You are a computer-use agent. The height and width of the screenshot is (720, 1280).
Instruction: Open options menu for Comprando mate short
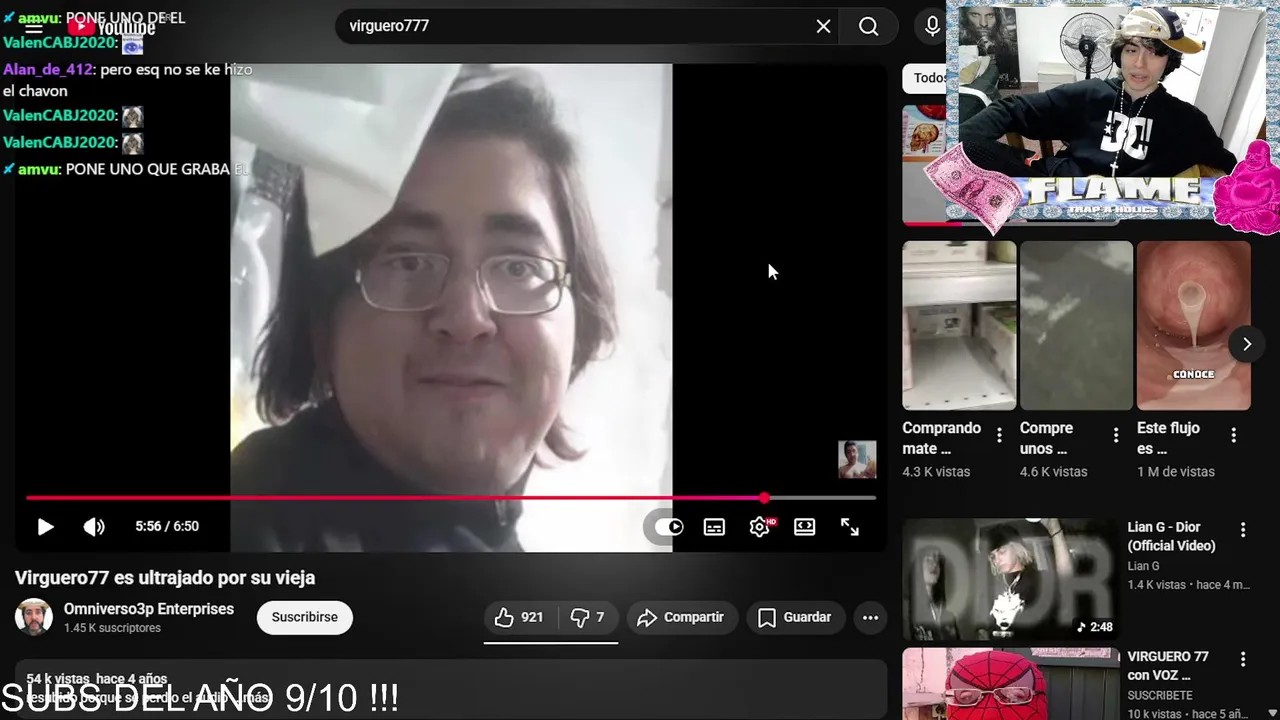(x=999, y=435)
